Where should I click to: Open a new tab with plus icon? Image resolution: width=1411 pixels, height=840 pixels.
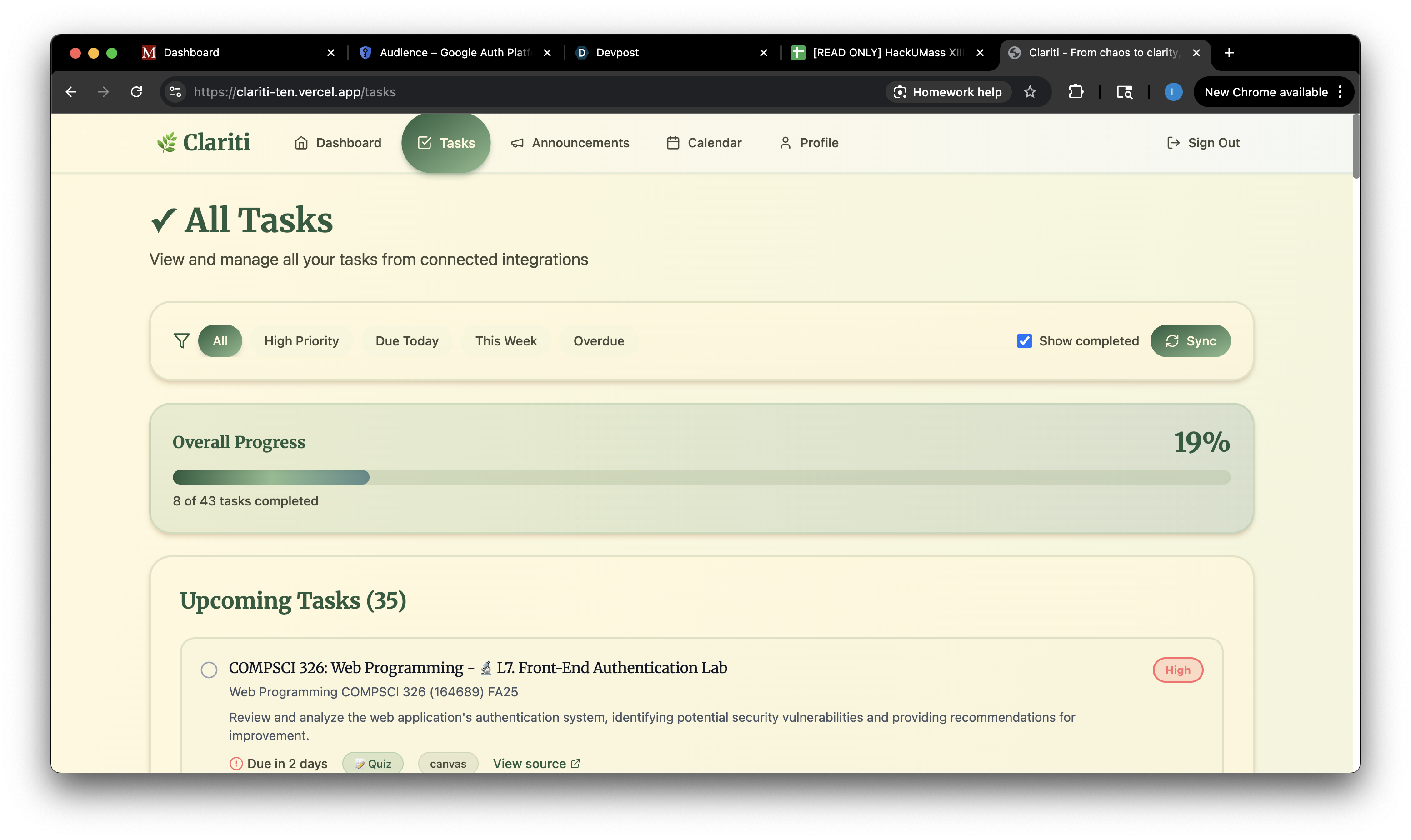(x=1229, y=53)
